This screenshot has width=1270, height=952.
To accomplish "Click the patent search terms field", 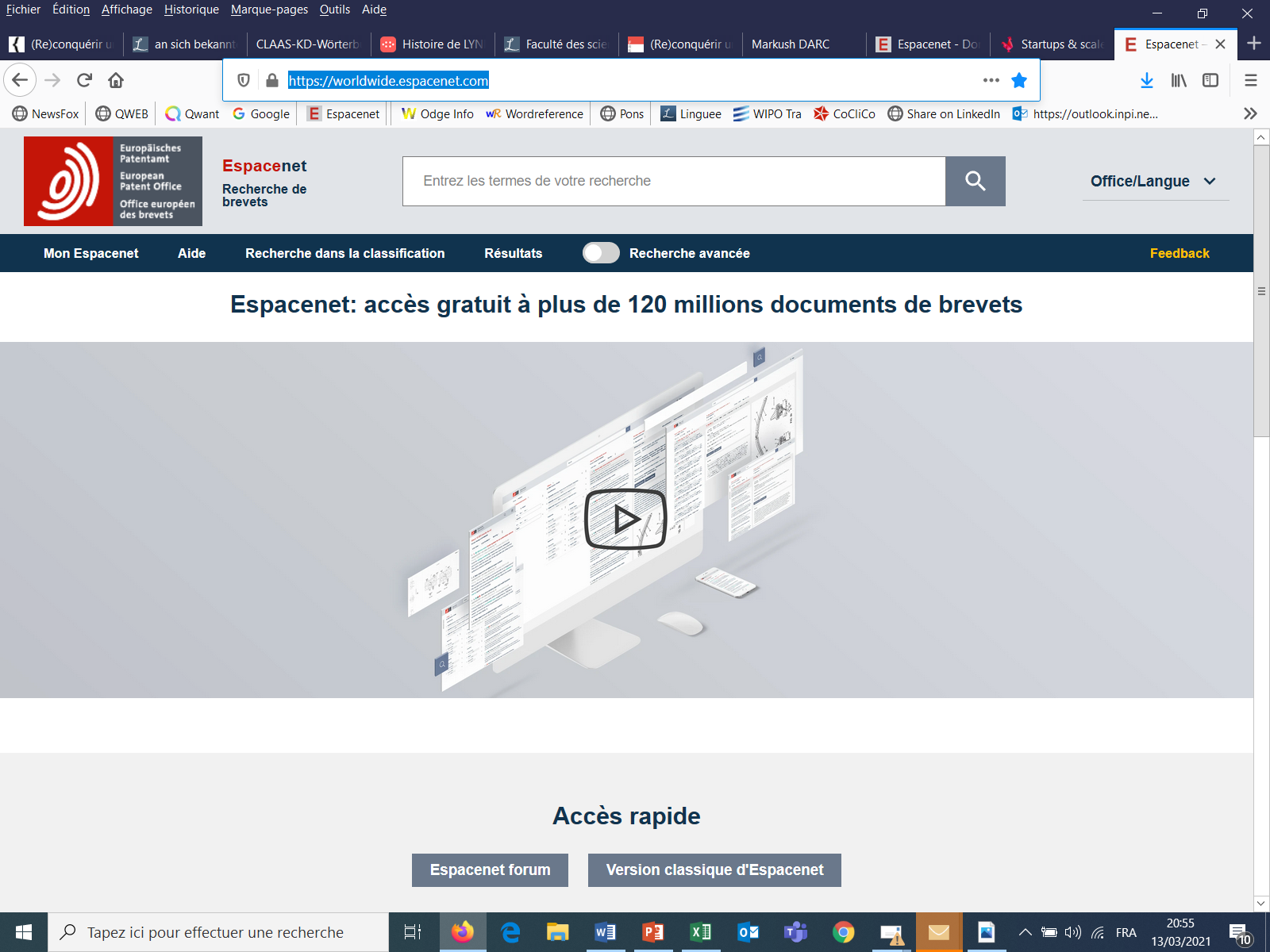I will pyautogui.click(x=673, y=181).
